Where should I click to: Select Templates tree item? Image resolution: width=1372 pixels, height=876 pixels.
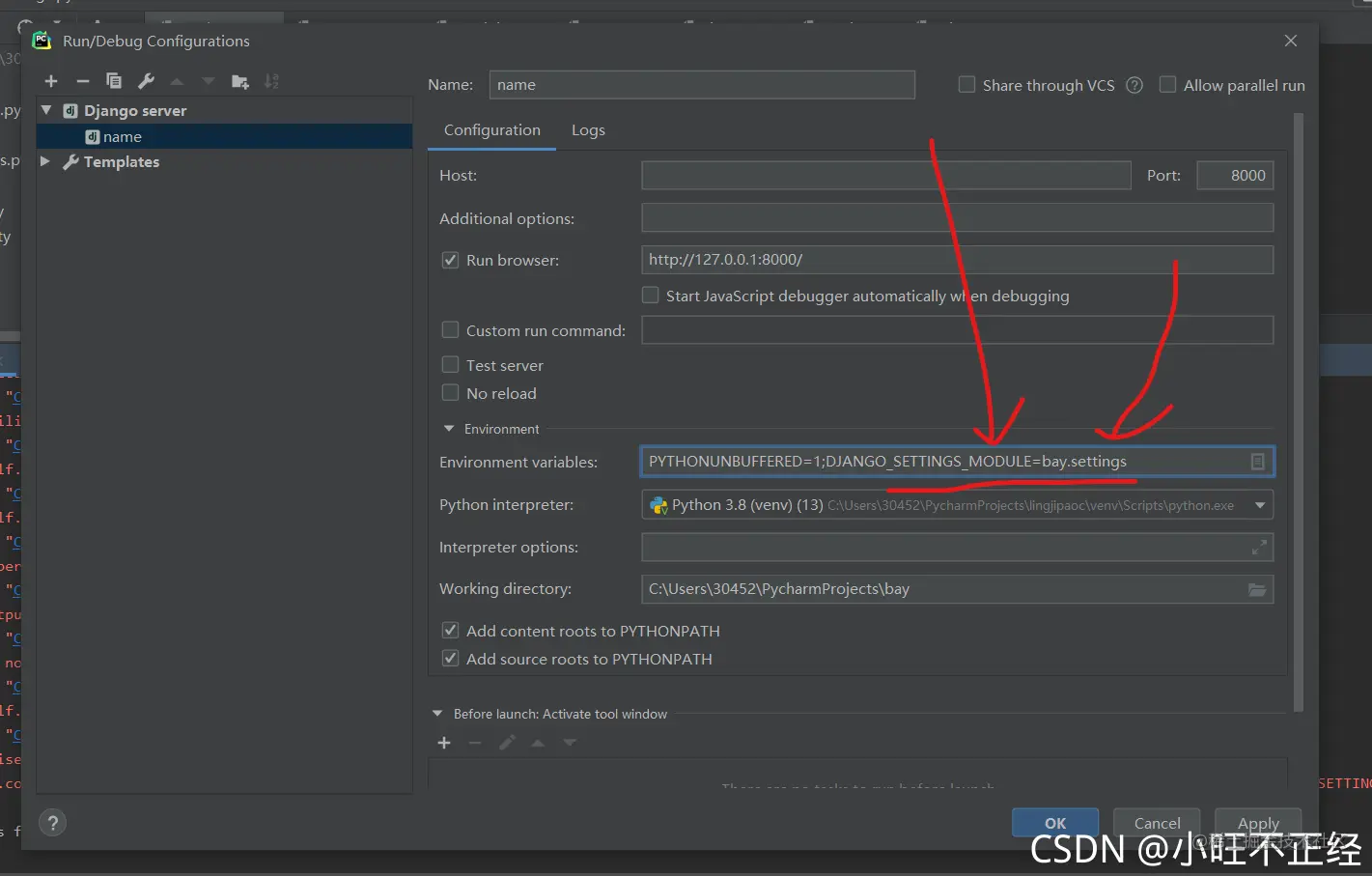click(x=122, y=161)
